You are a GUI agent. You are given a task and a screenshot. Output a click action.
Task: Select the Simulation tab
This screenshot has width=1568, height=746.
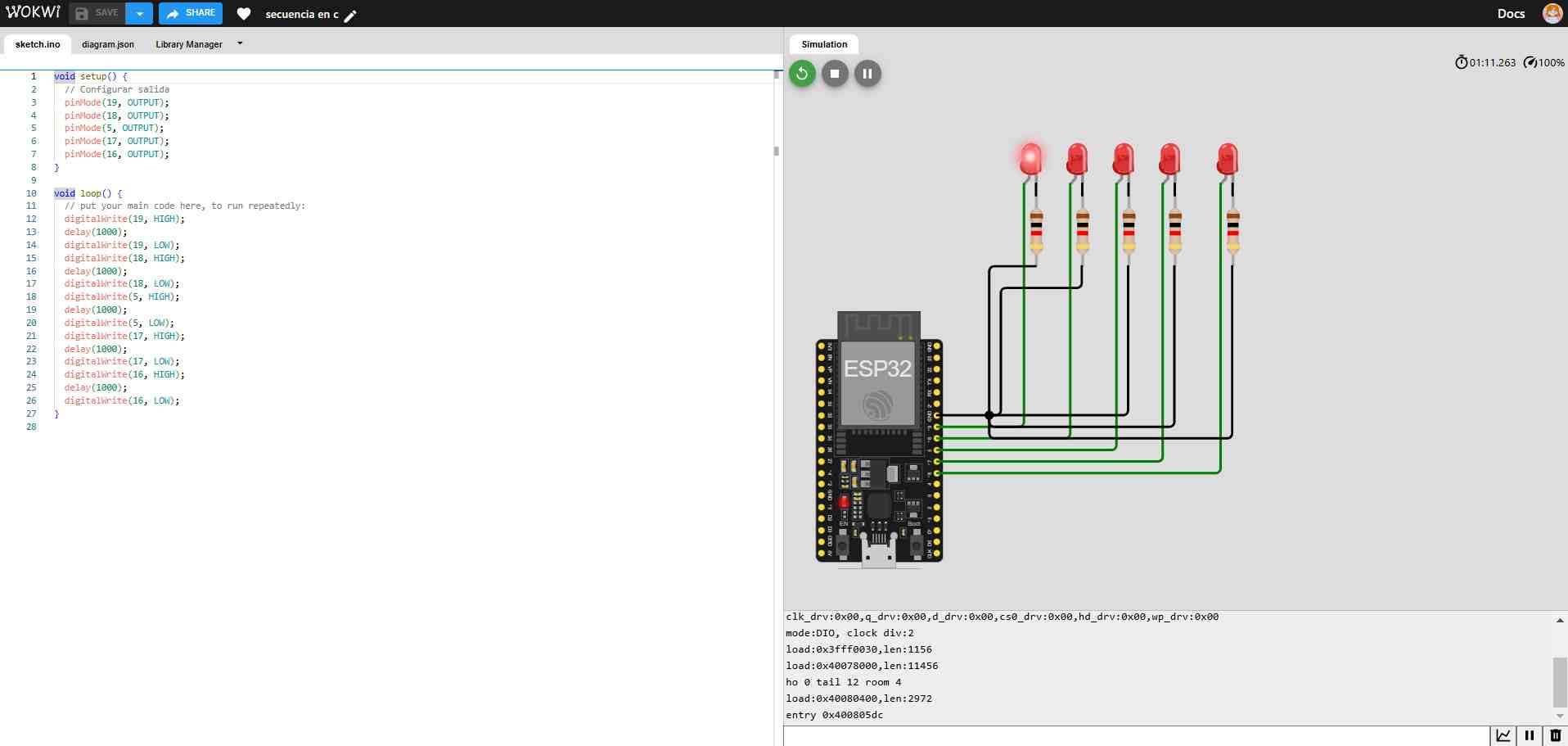(824, 44)
